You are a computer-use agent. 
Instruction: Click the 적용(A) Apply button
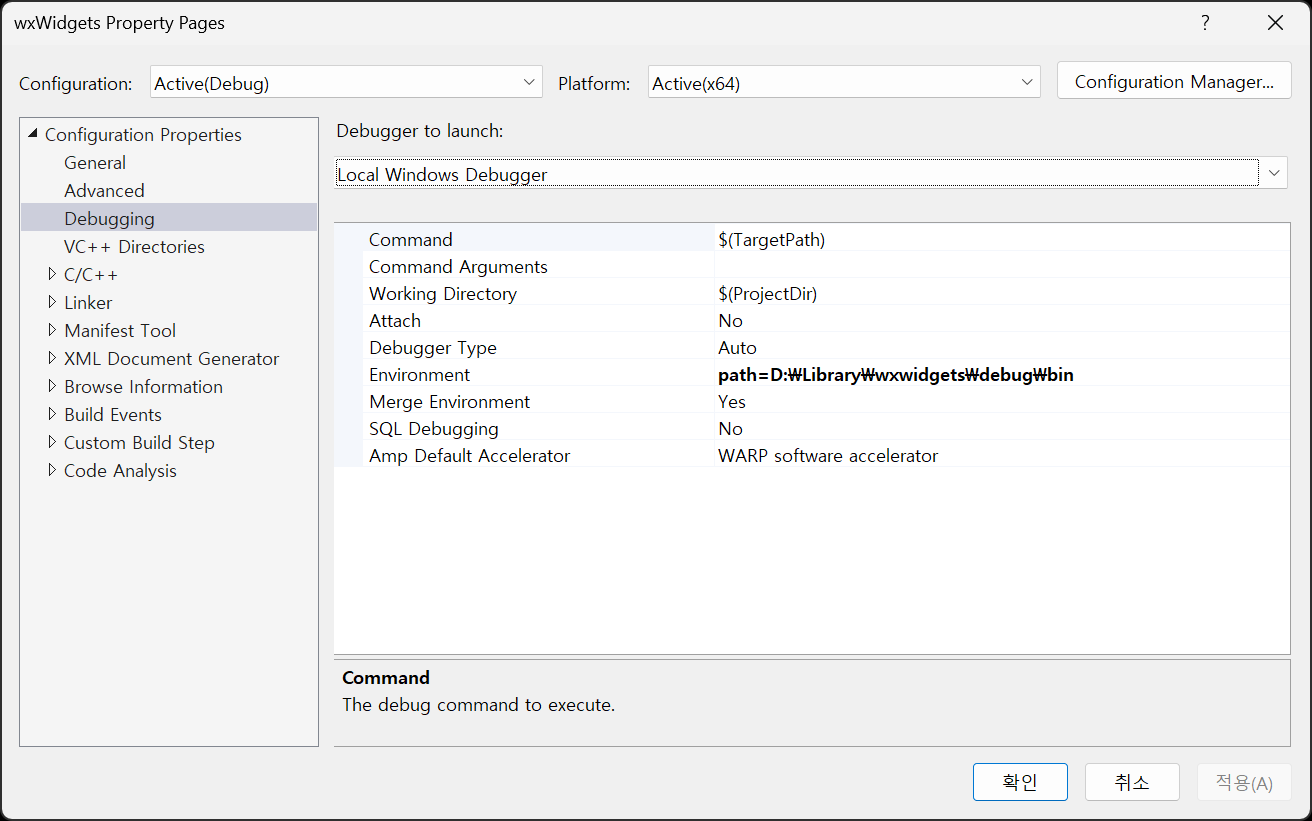(1244, 782)
